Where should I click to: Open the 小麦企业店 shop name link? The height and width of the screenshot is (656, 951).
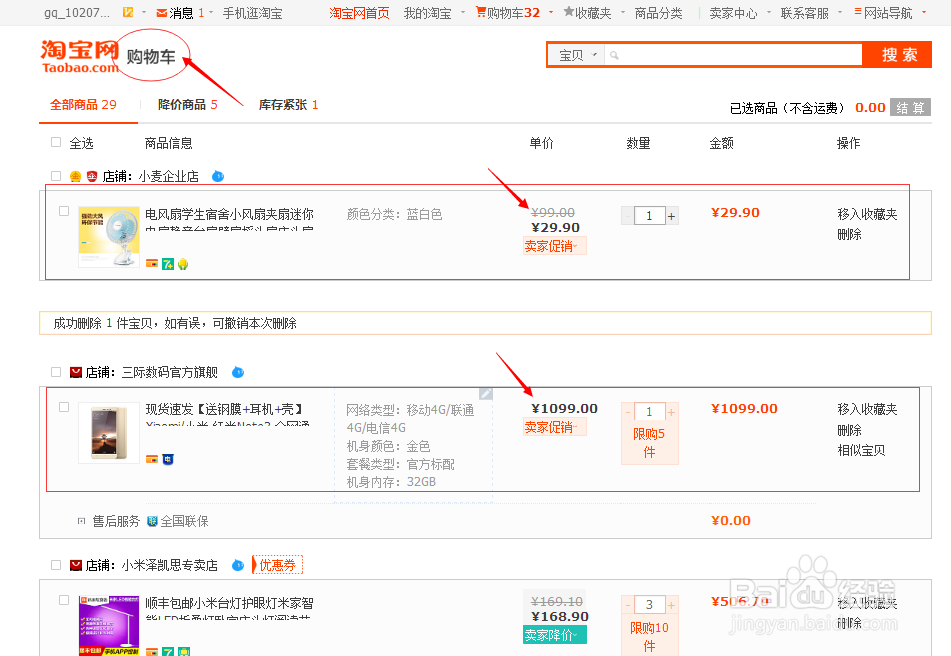point(169,176)
